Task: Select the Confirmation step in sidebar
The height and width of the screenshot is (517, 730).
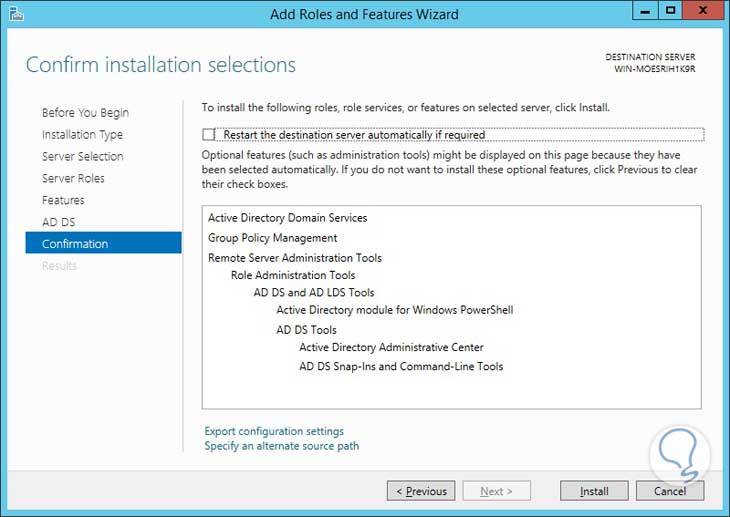Action: pos(75,244)
